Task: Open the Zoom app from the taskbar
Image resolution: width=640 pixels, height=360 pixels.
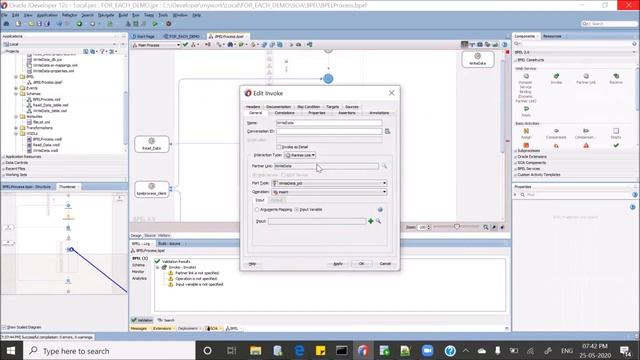Action: pos(427,351)
